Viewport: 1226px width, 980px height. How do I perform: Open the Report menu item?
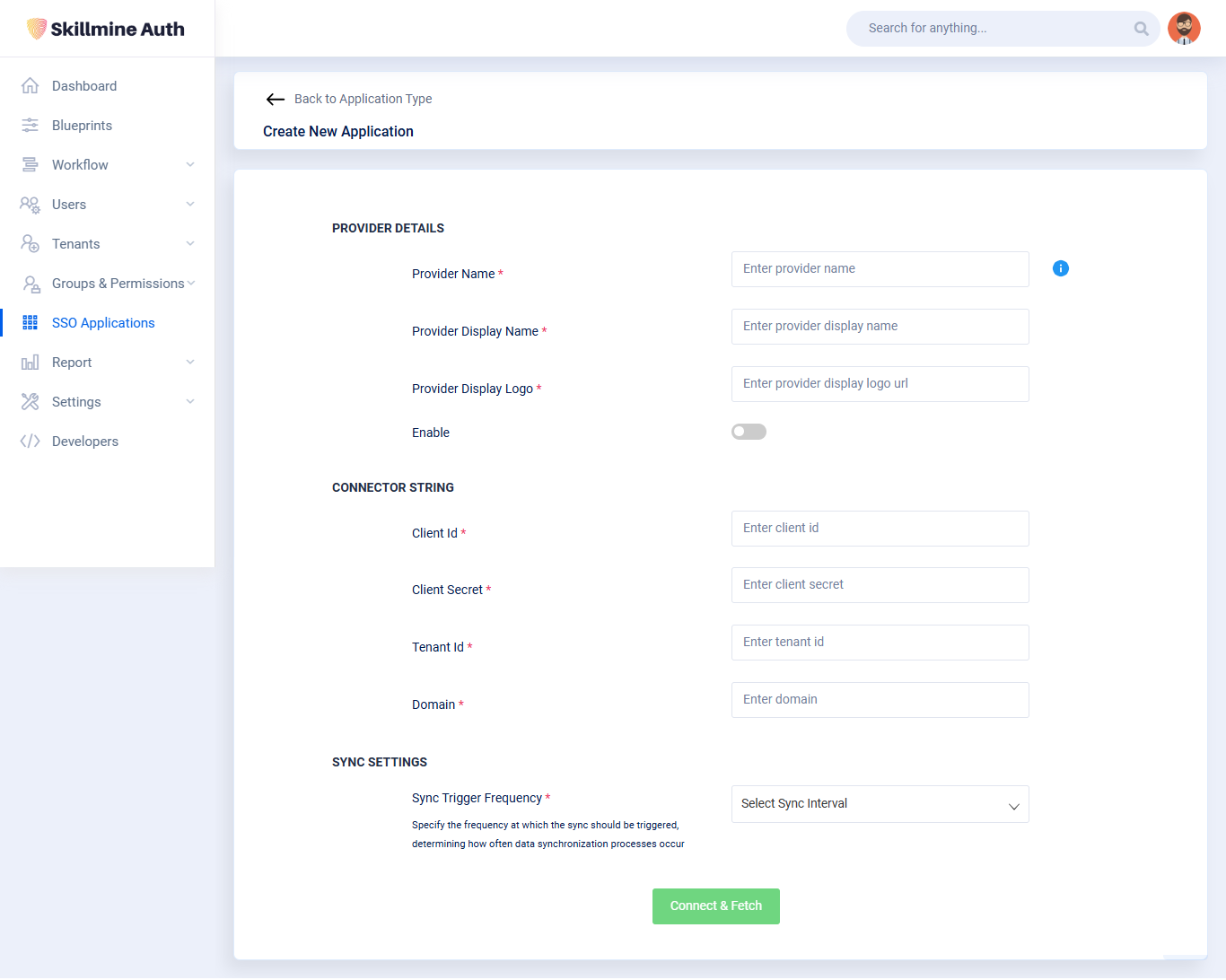72,363
